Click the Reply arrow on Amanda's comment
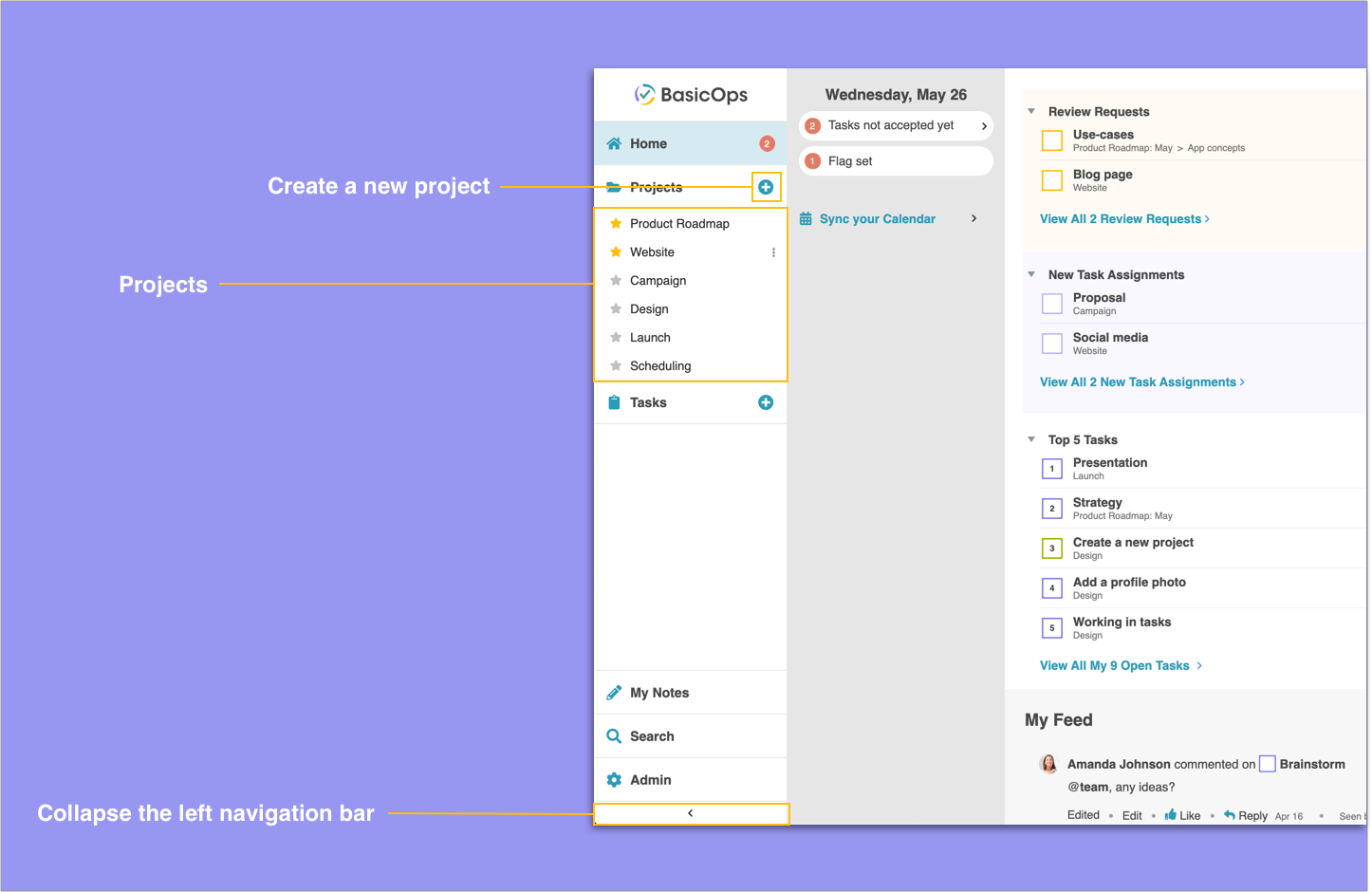 coord(1230,815)
